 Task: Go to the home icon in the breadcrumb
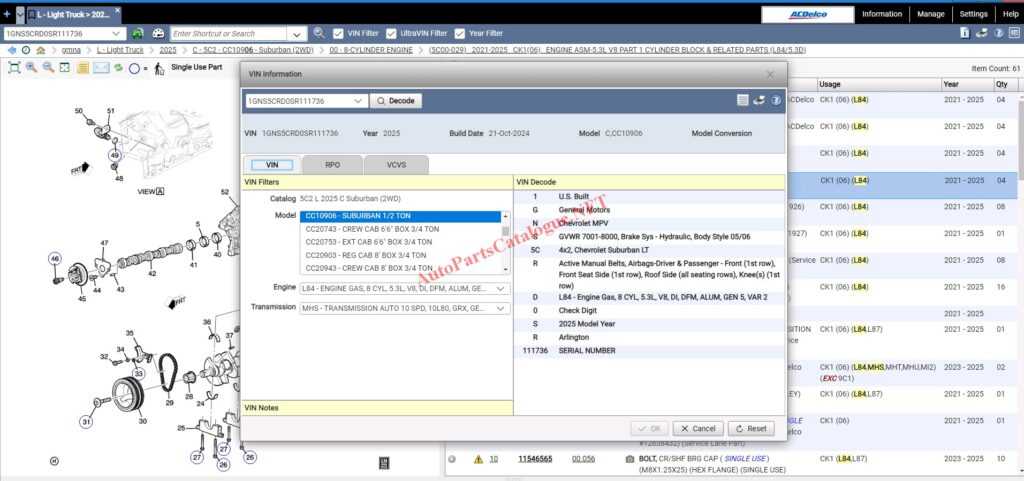click(40, 50)
